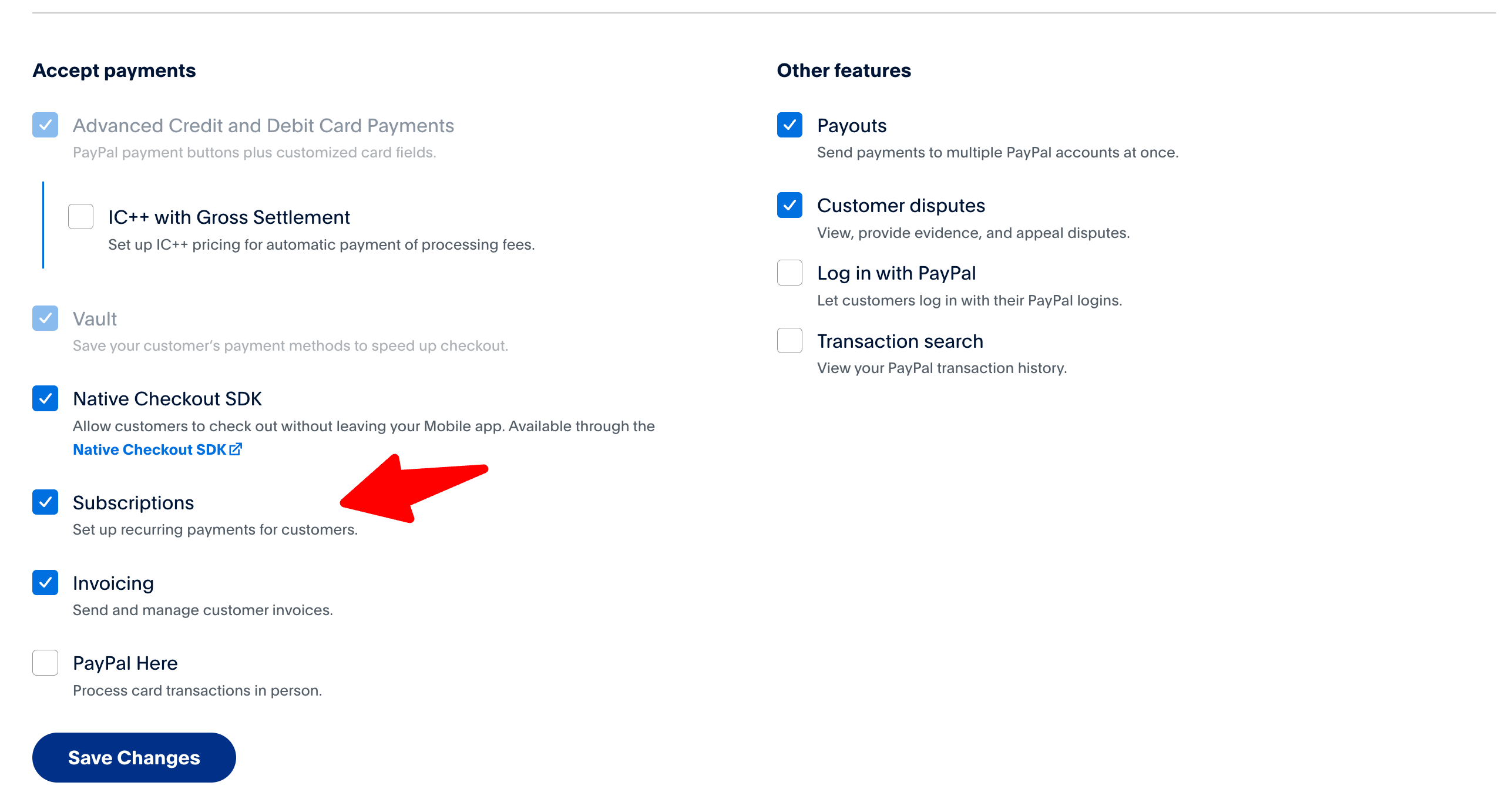Check the Transaction search checkbox
The image size is (1512, 799).
[x=789, y=341]
